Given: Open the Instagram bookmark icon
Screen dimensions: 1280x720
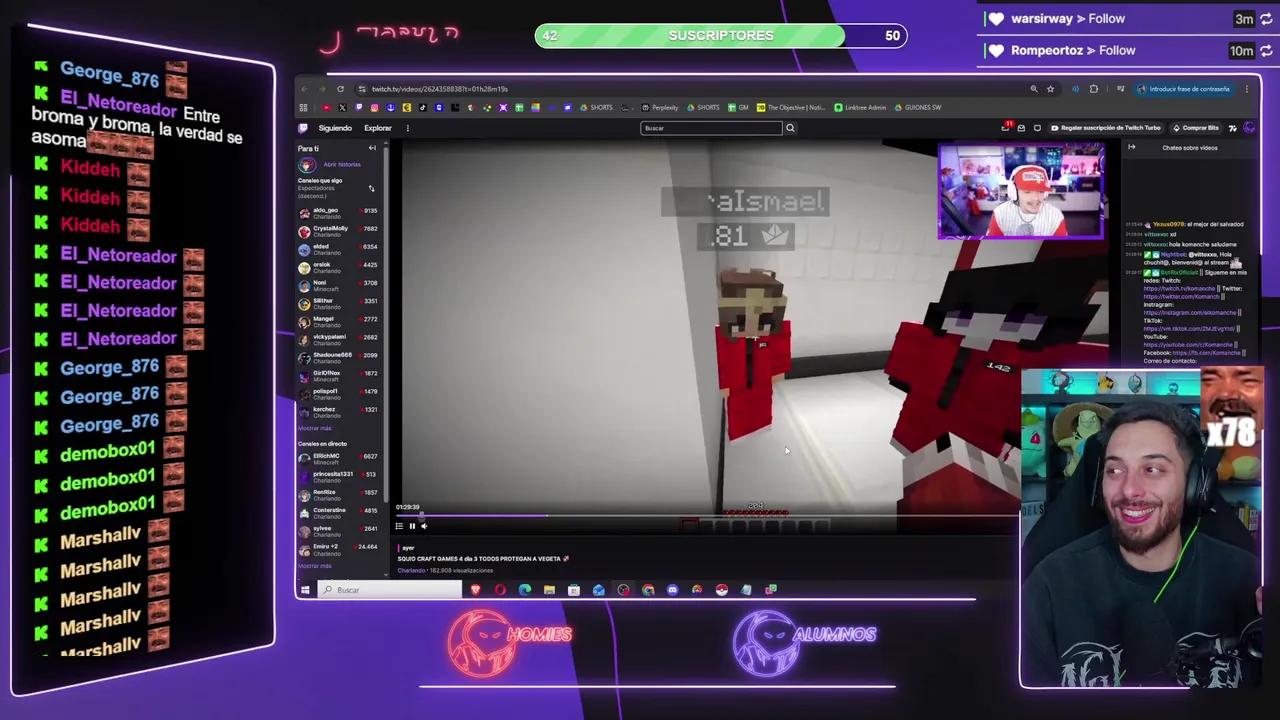Looking at the screenshot, I should coord(374,107).
